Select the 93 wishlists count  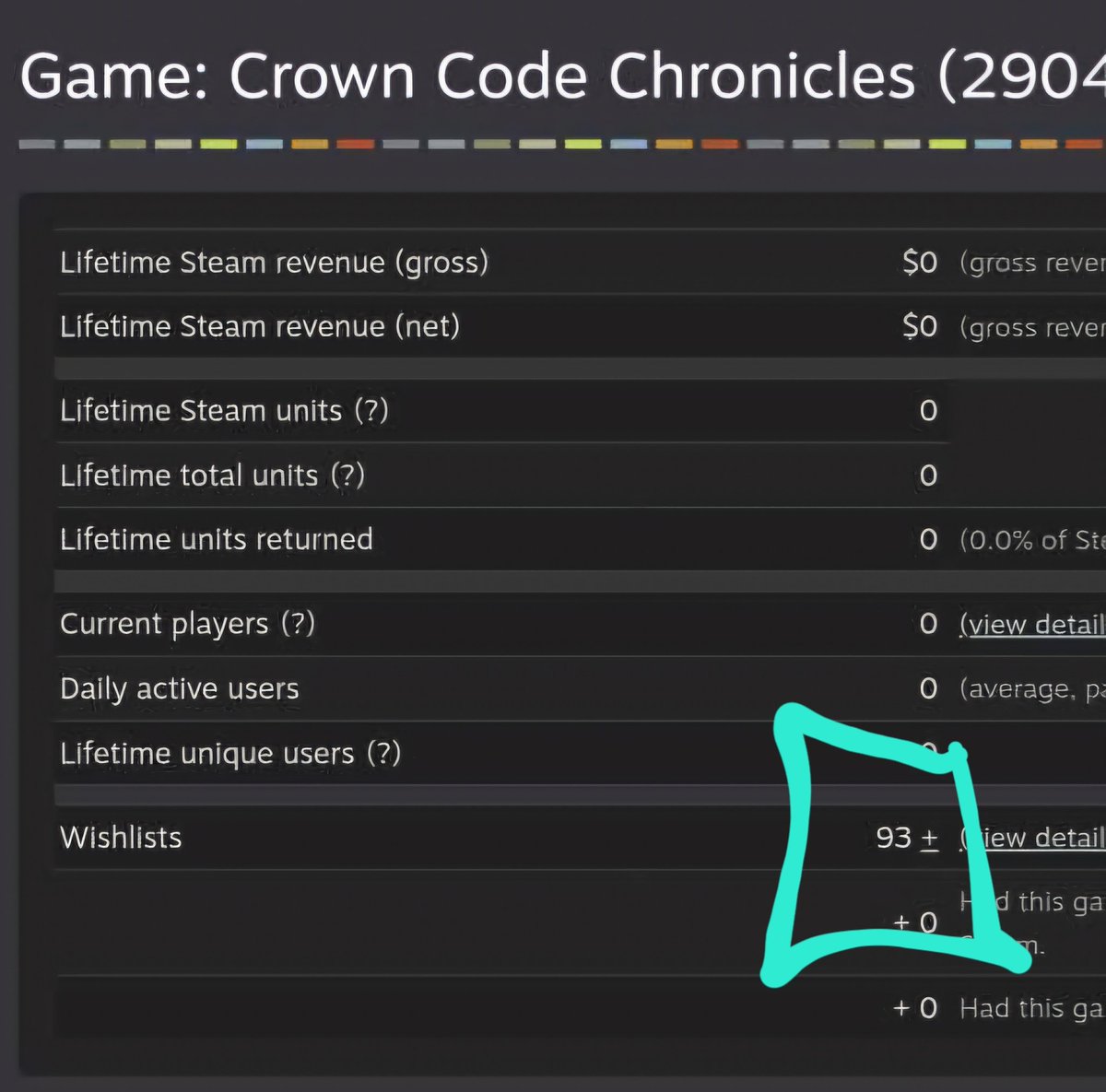tap(893, 838)
